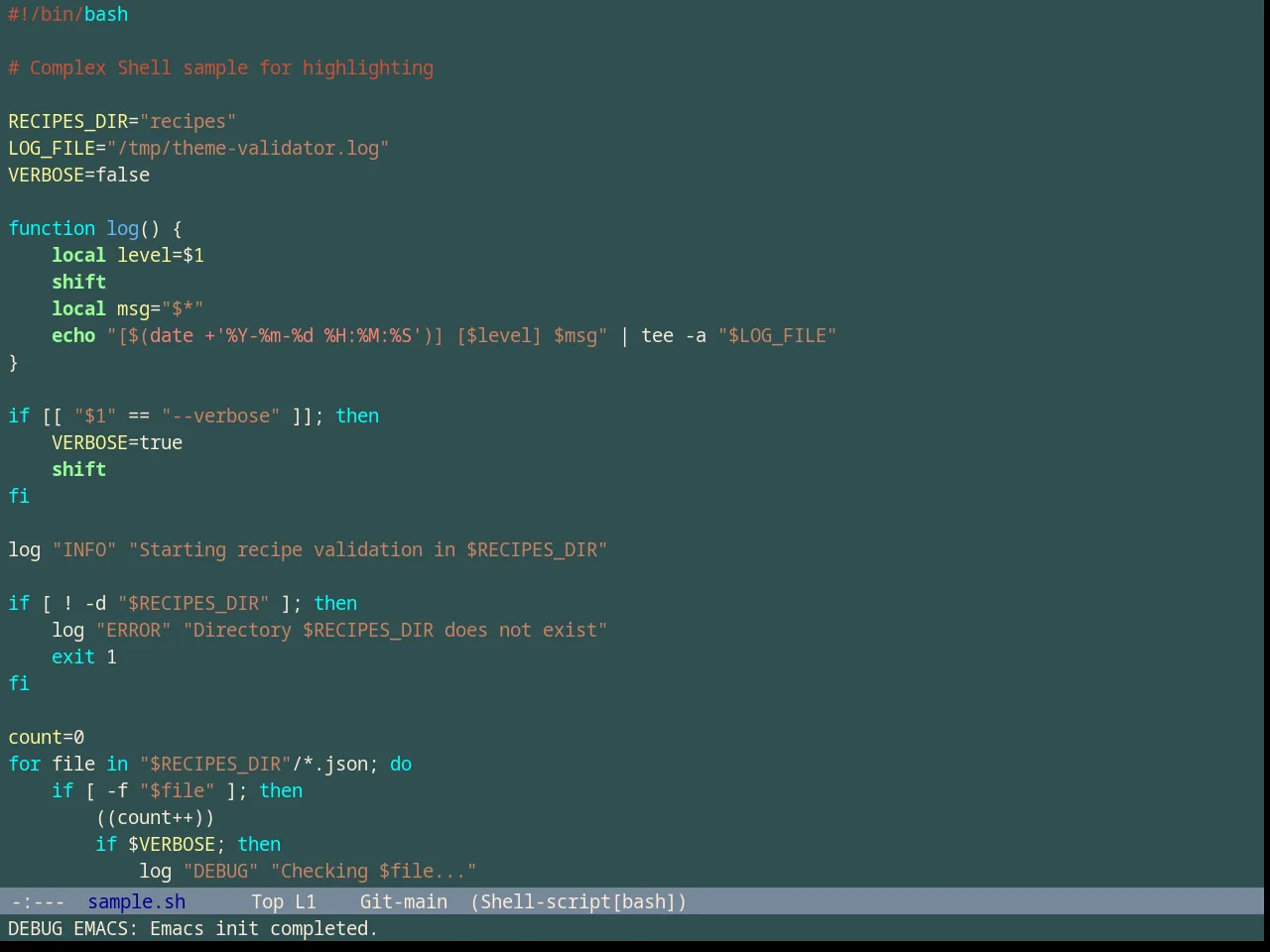Click the VERBOSE=true assignment

point(117,442)
